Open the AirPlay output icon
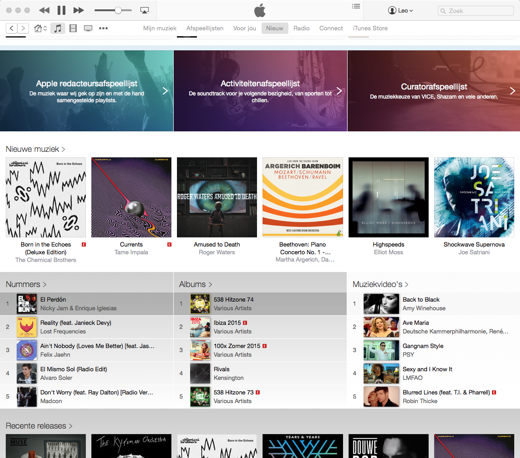The image size is (520, 458). pos(144,10)
